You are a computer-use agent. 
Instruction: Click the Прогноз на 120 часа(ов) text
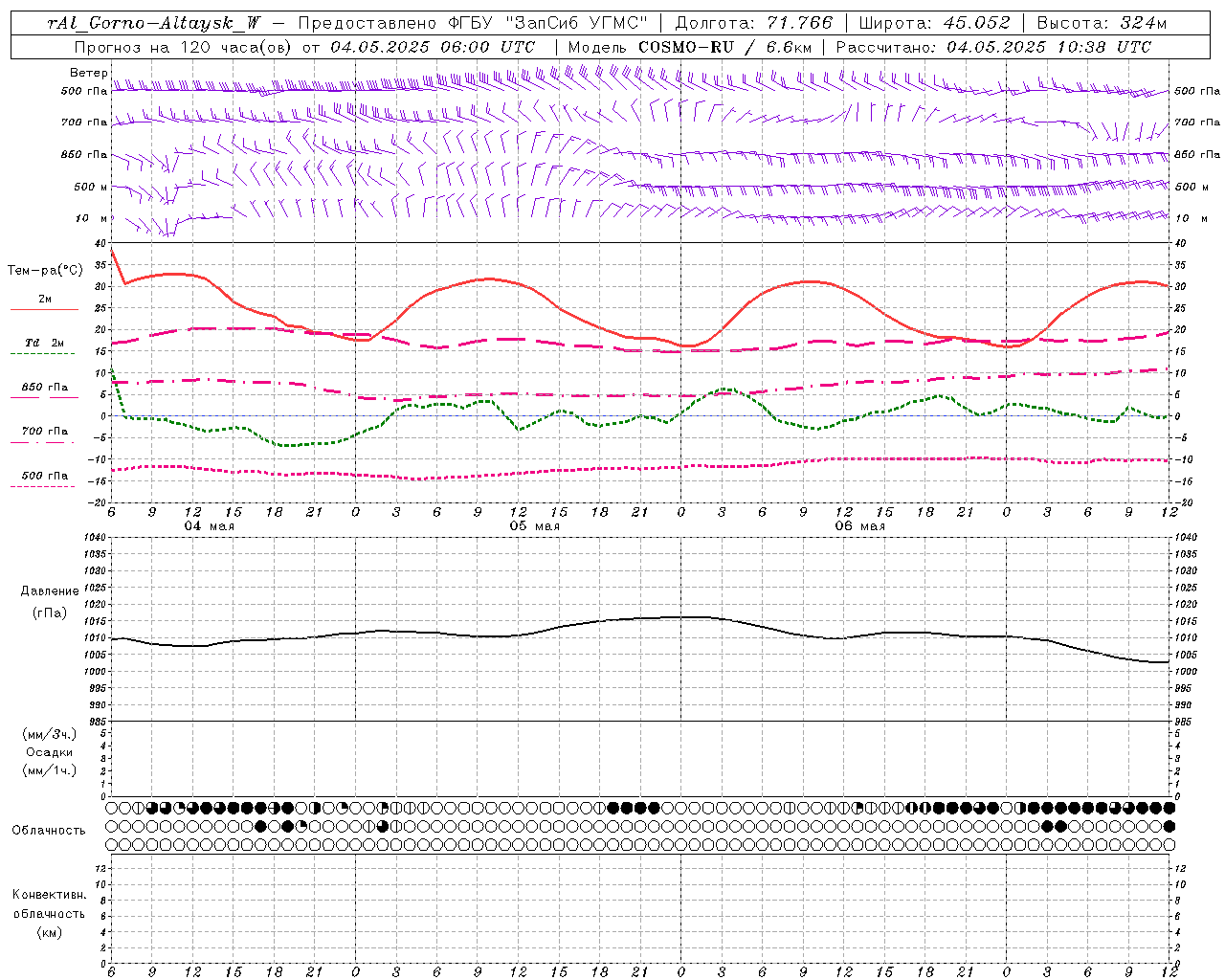[x=184, y=47]
